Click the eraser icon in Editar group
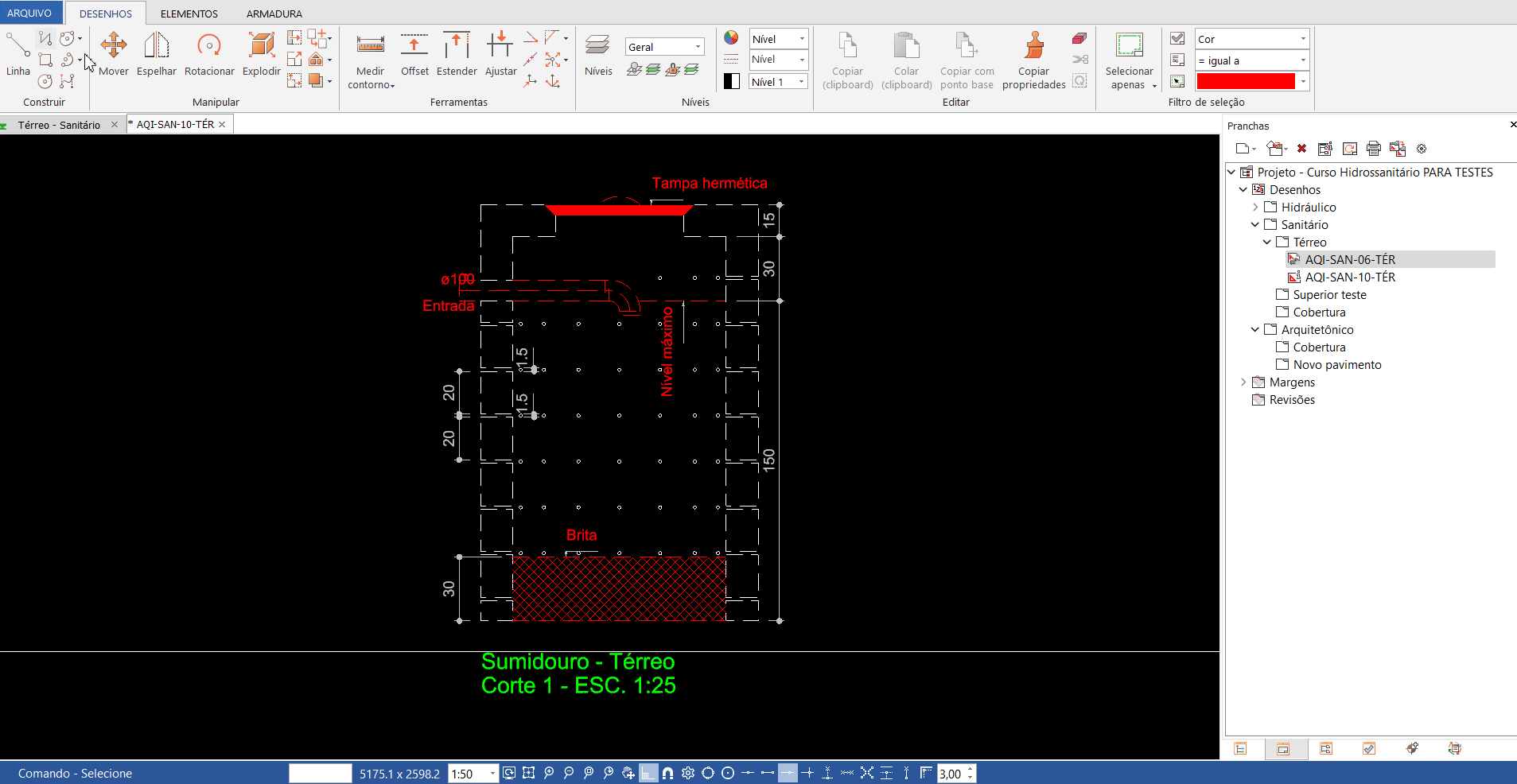 1079,38
